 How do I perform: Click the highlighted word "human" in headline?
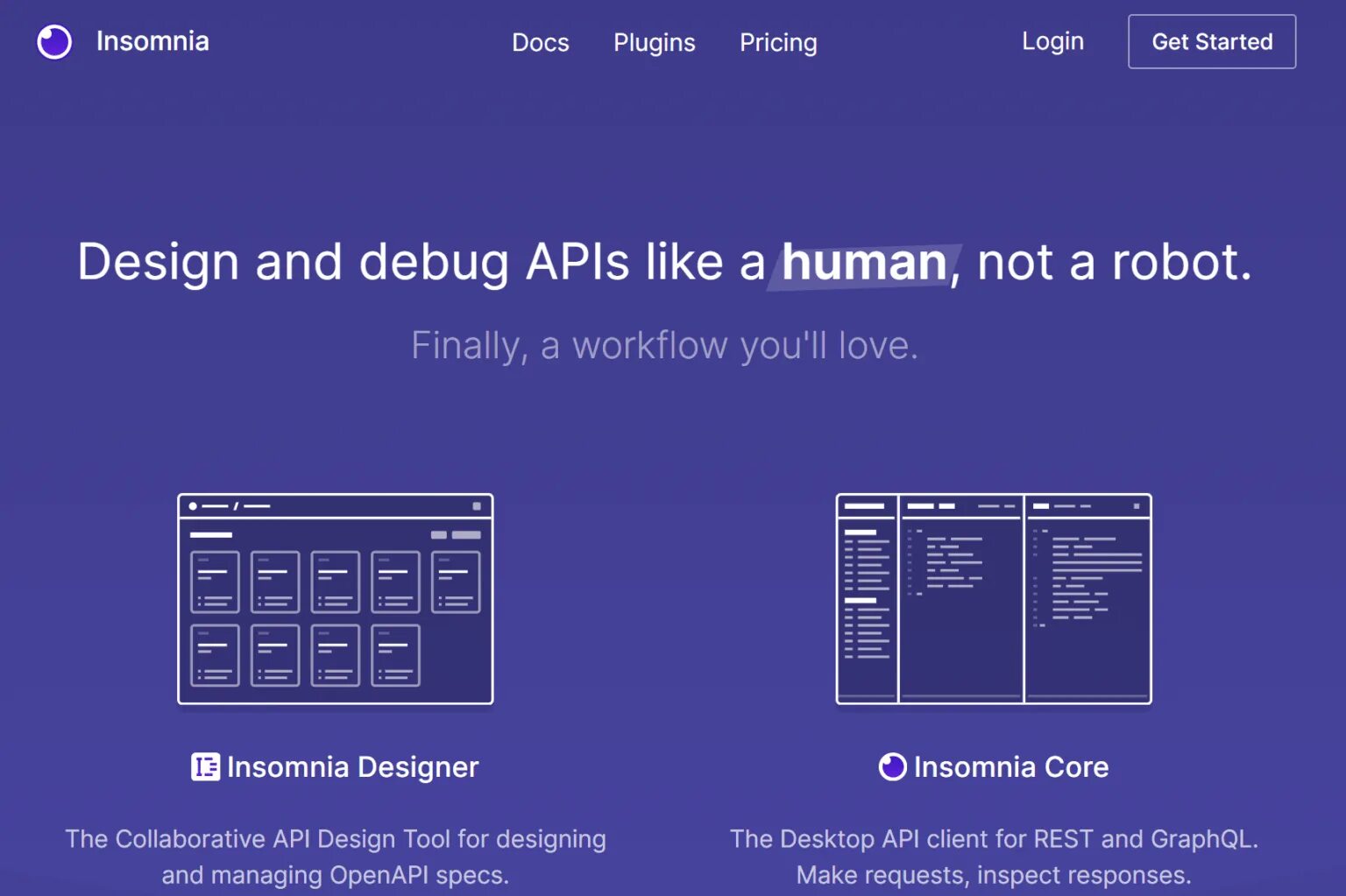864,263
